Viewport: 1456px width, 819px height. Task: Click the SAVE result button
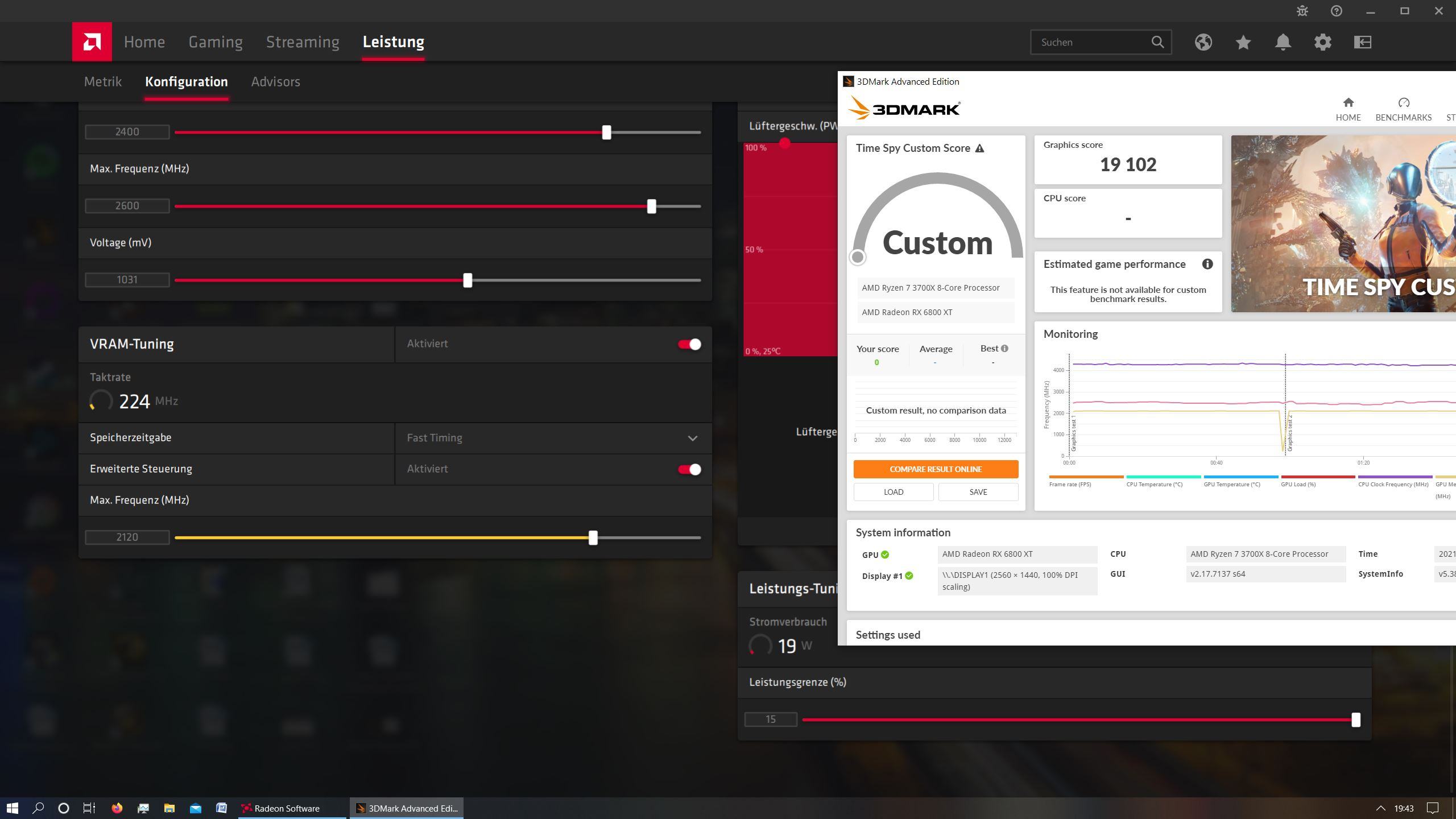pos(978,492)
